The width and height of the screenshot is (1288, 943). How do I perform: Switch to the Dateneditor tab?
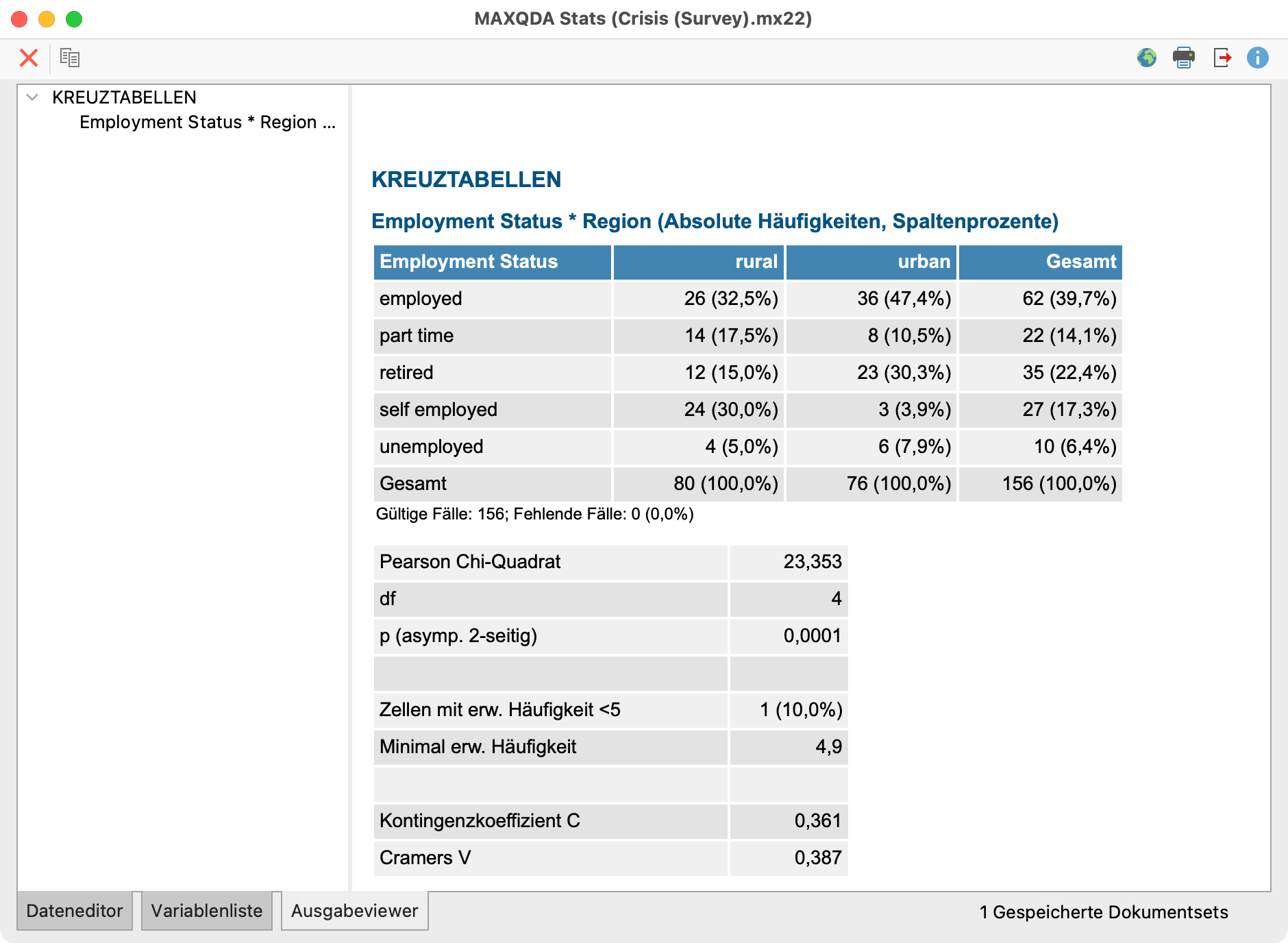pyautogui.click(x=75, y=911)
